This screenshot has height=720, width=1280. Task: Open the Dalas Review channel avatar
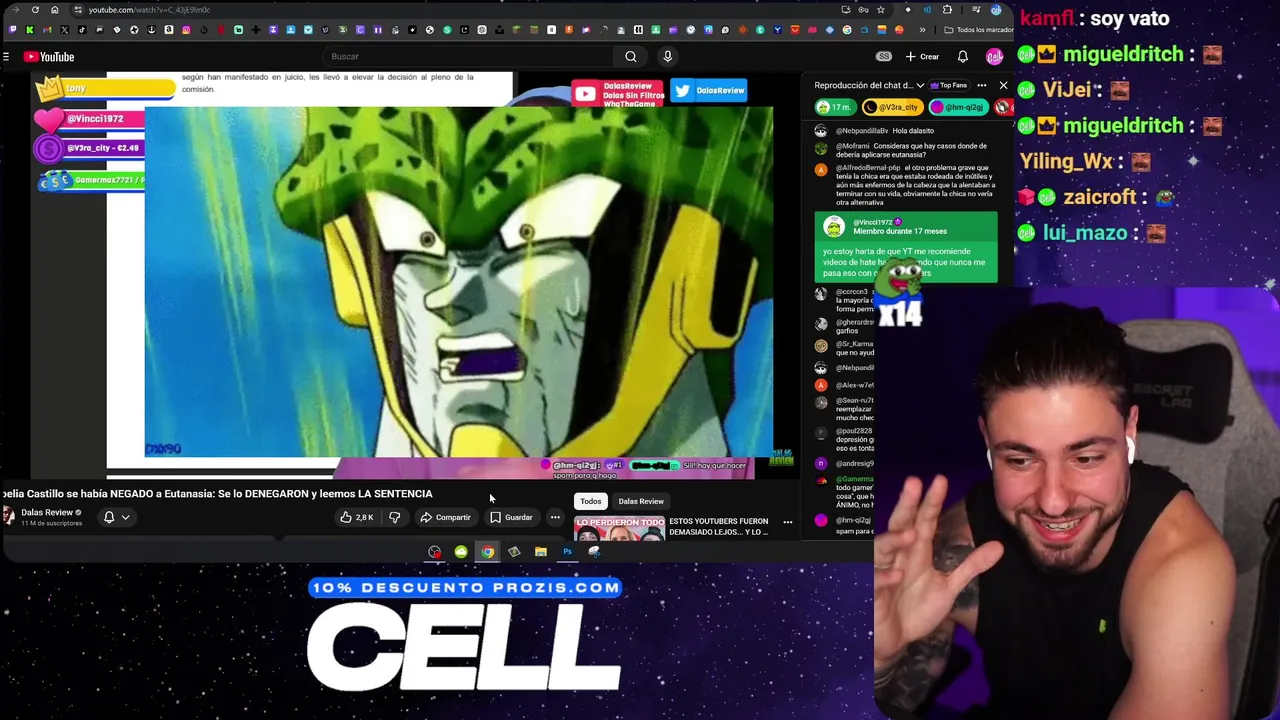click(x=8, y=516)
